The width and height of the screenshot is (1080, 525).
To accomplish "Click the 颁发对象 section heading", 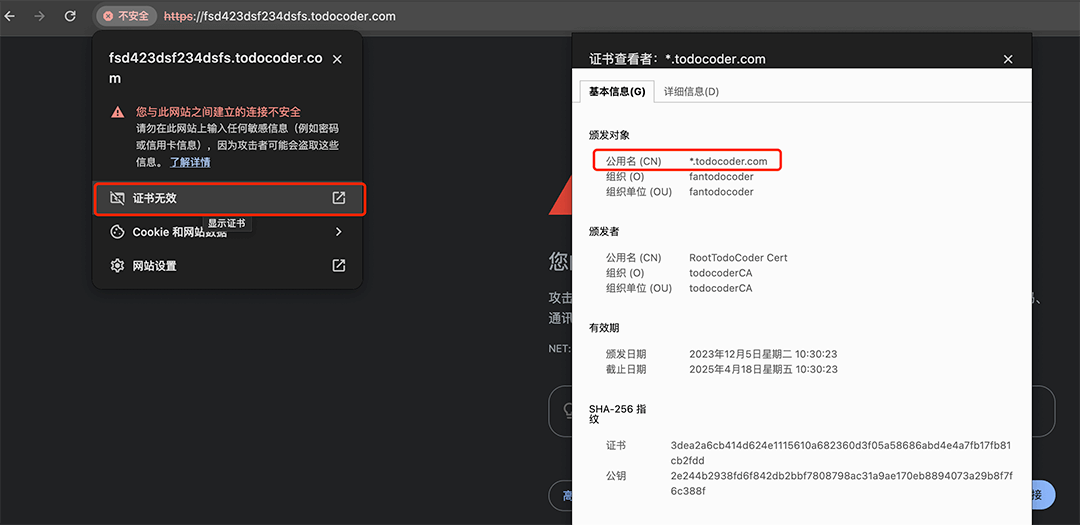I will 610,135.
